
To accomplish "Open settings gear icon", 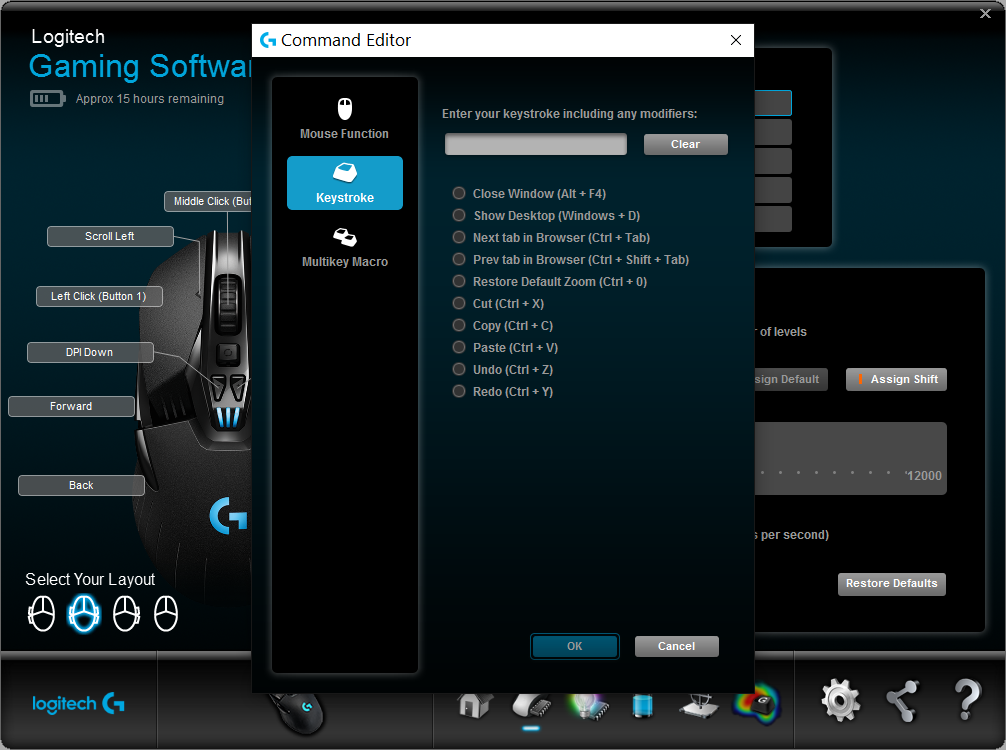I will (840, 701).
